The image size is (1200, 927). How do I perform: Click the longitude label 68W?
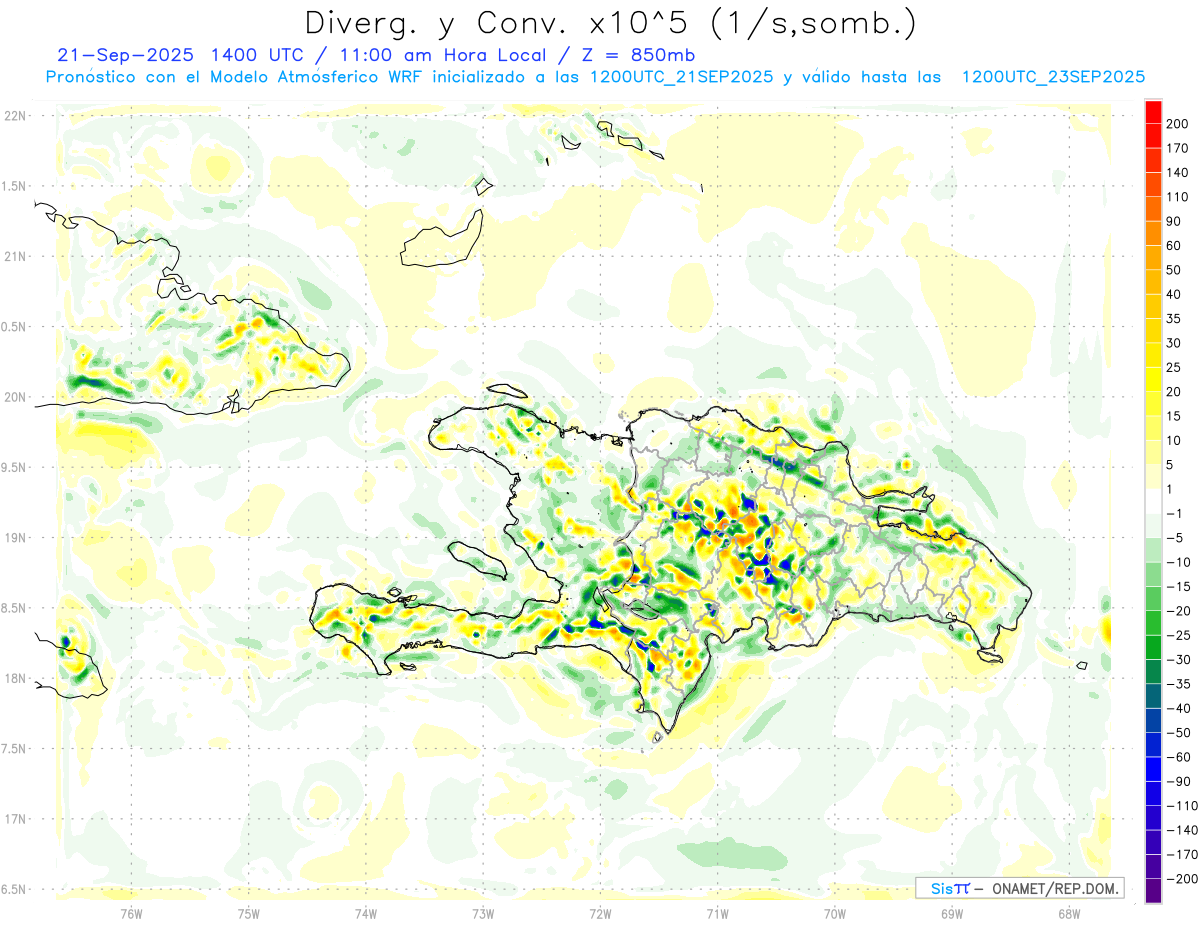[x=1069, y=912]
